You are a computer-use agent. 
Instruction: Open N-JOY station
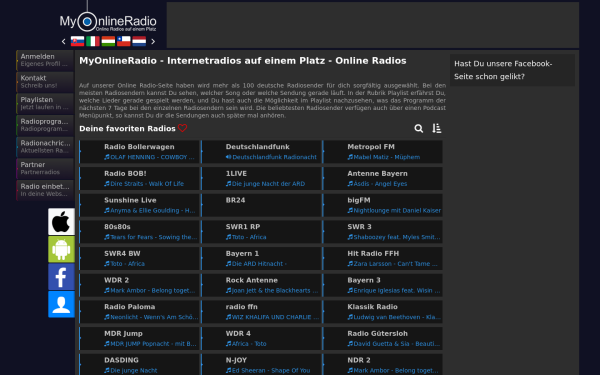coord(261,364)
